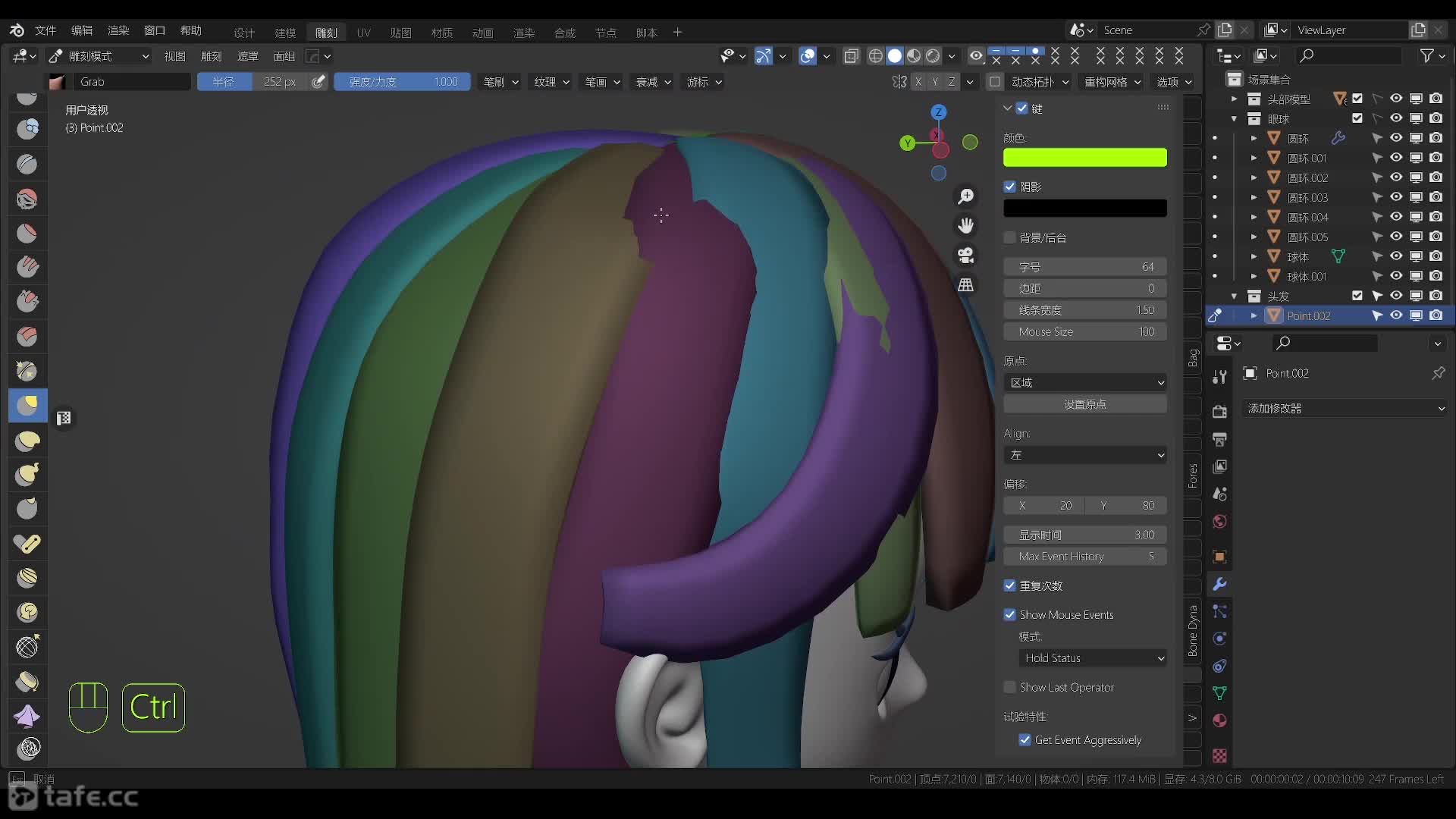The height and width of the screenshot is (819, 1456).
Task: Click the 重构网格 button
Action: [1112, 82]
